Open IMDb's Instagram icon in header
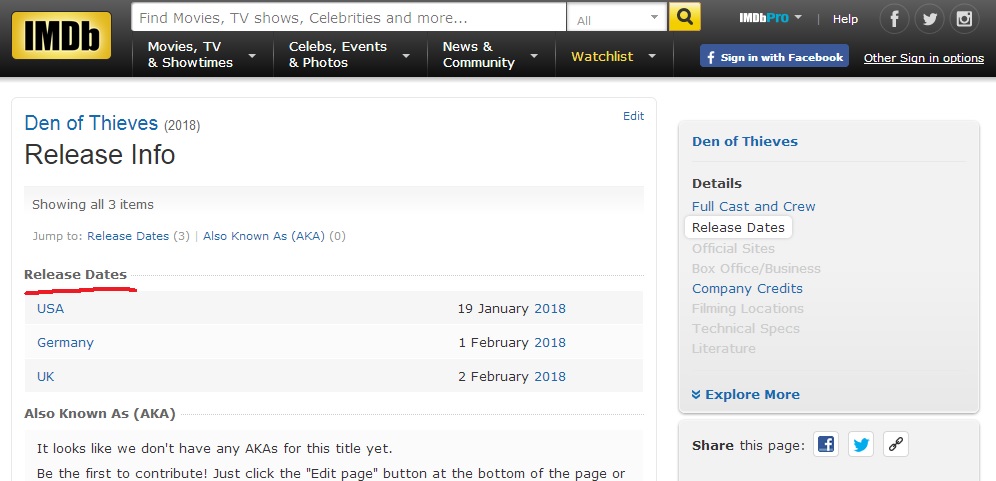This screenshot has width=996, height=481. (x=963, y=19)
